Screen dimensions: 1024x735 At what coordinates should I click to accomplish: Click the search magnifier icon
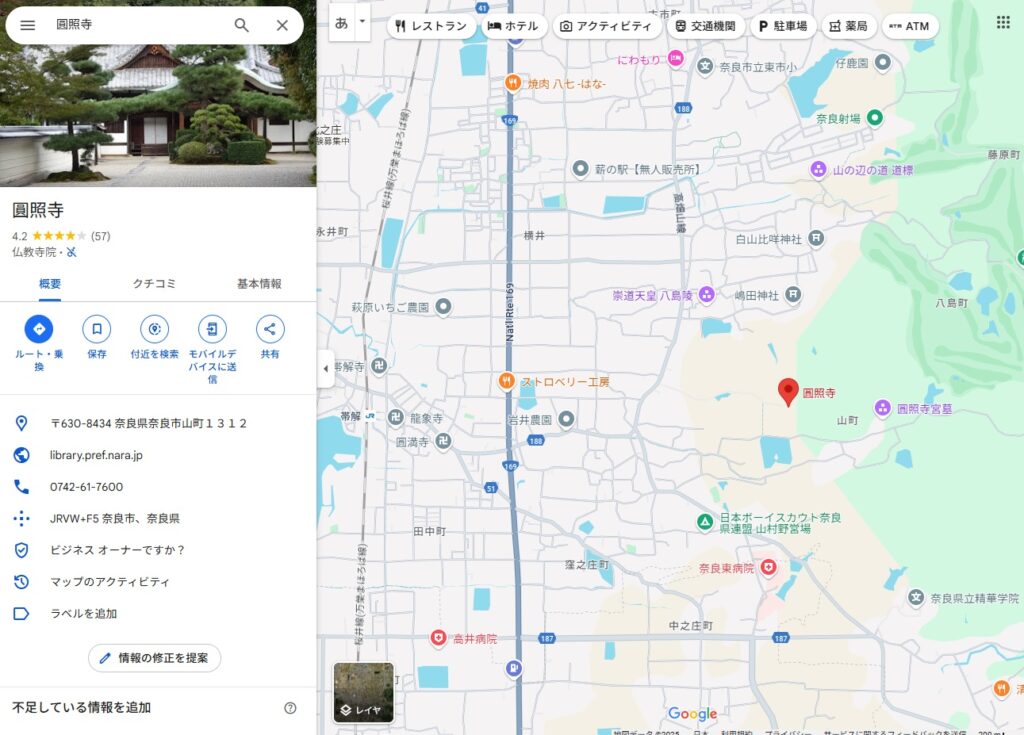click(x=241, y=25)
